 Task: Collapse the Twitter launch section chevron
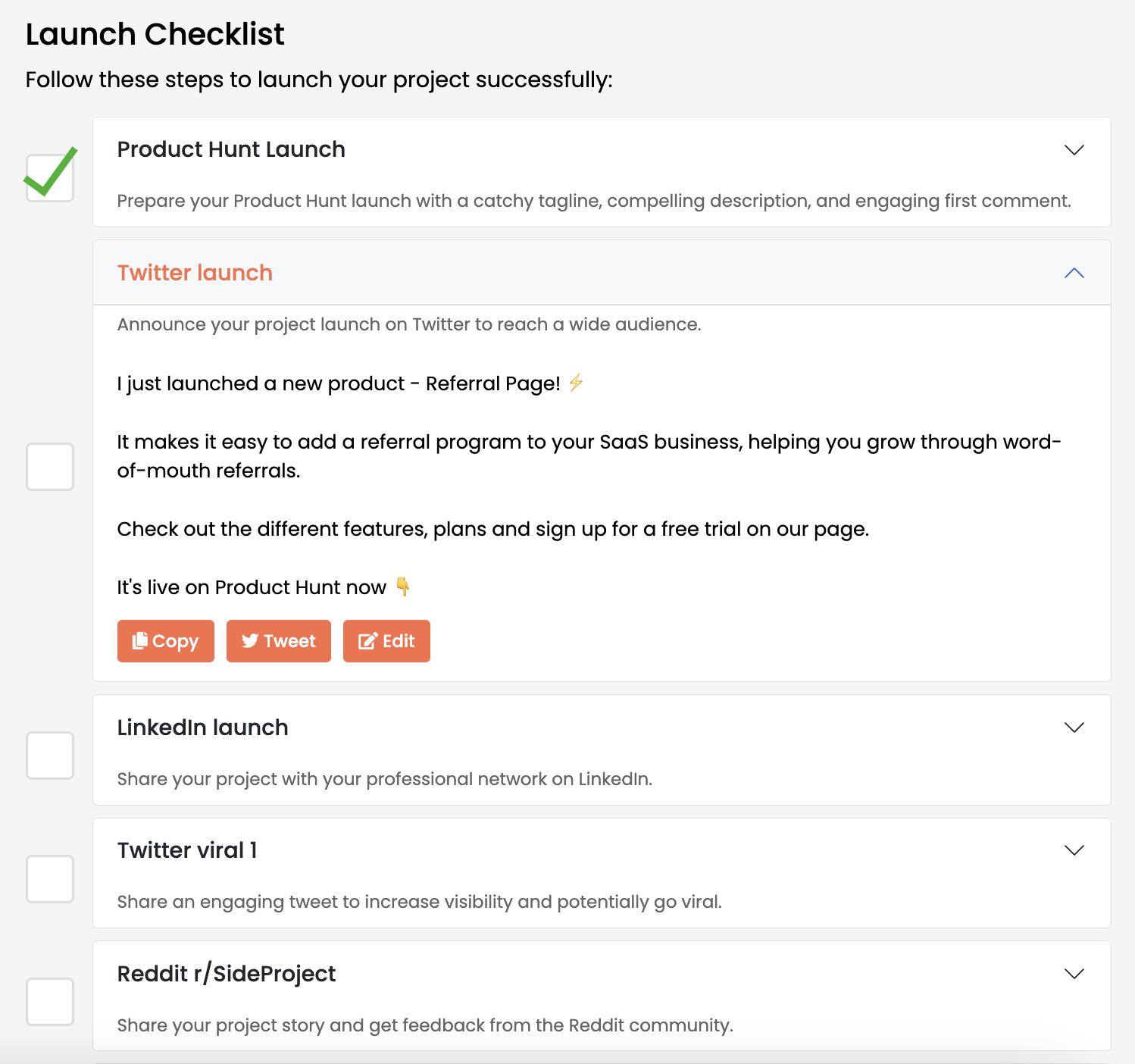1074,273
